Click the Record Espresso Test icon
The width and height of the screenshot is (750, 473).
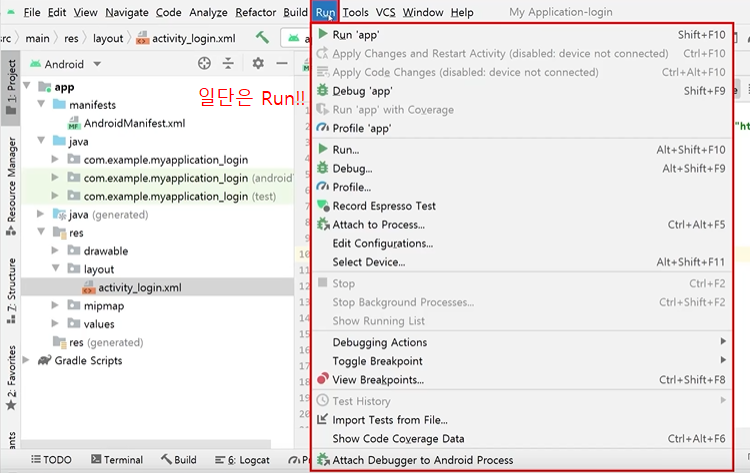point(323,206)
